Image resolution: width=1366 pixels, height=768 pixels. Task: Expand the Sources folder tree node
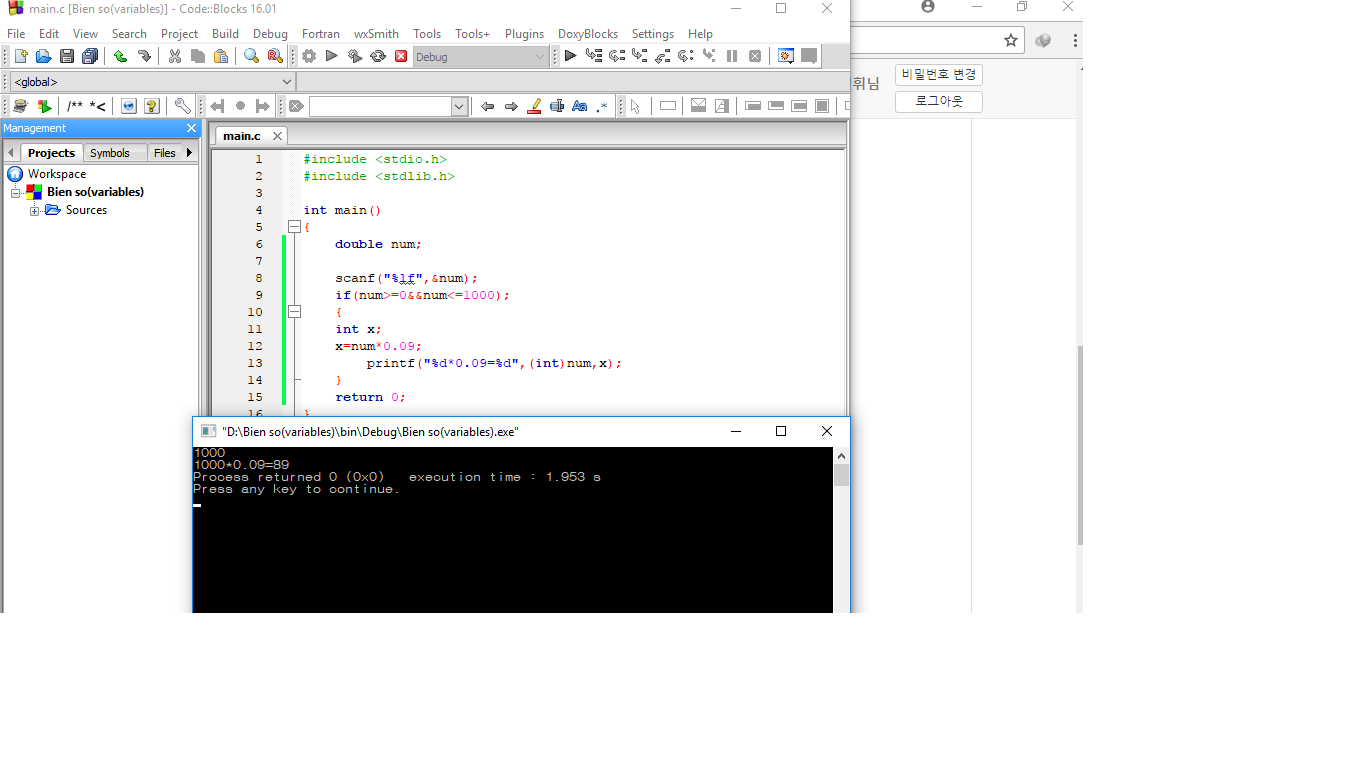pyautogui.click(x=35, y=210)
